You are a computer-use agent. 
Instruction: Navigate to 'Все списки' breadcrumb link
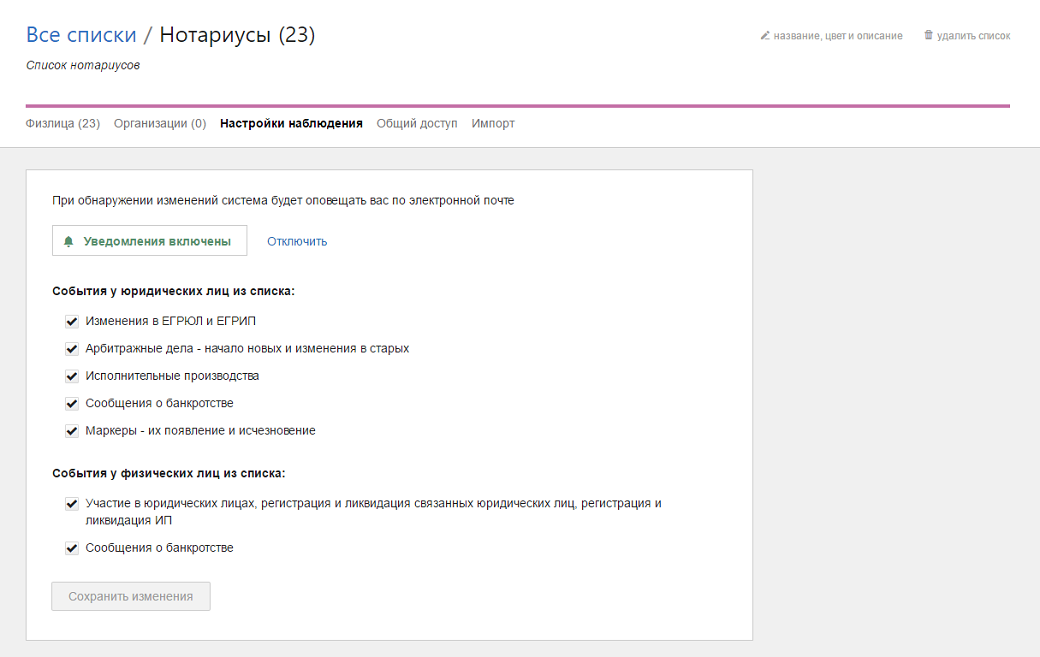click(81, 35)
